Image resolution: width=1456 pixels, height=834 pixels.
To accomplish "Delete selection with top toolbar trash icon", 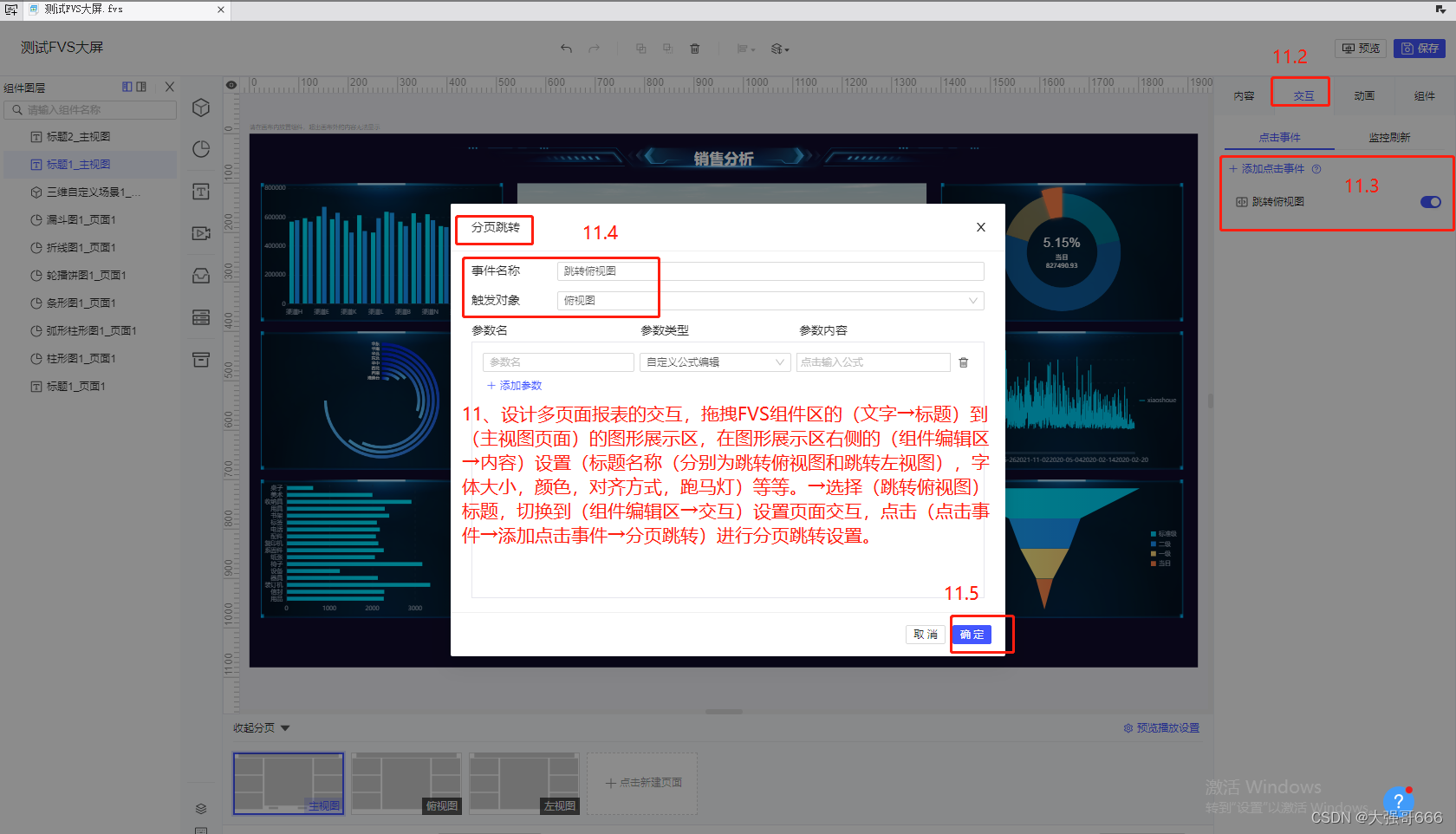I will (x=694, y=49).
